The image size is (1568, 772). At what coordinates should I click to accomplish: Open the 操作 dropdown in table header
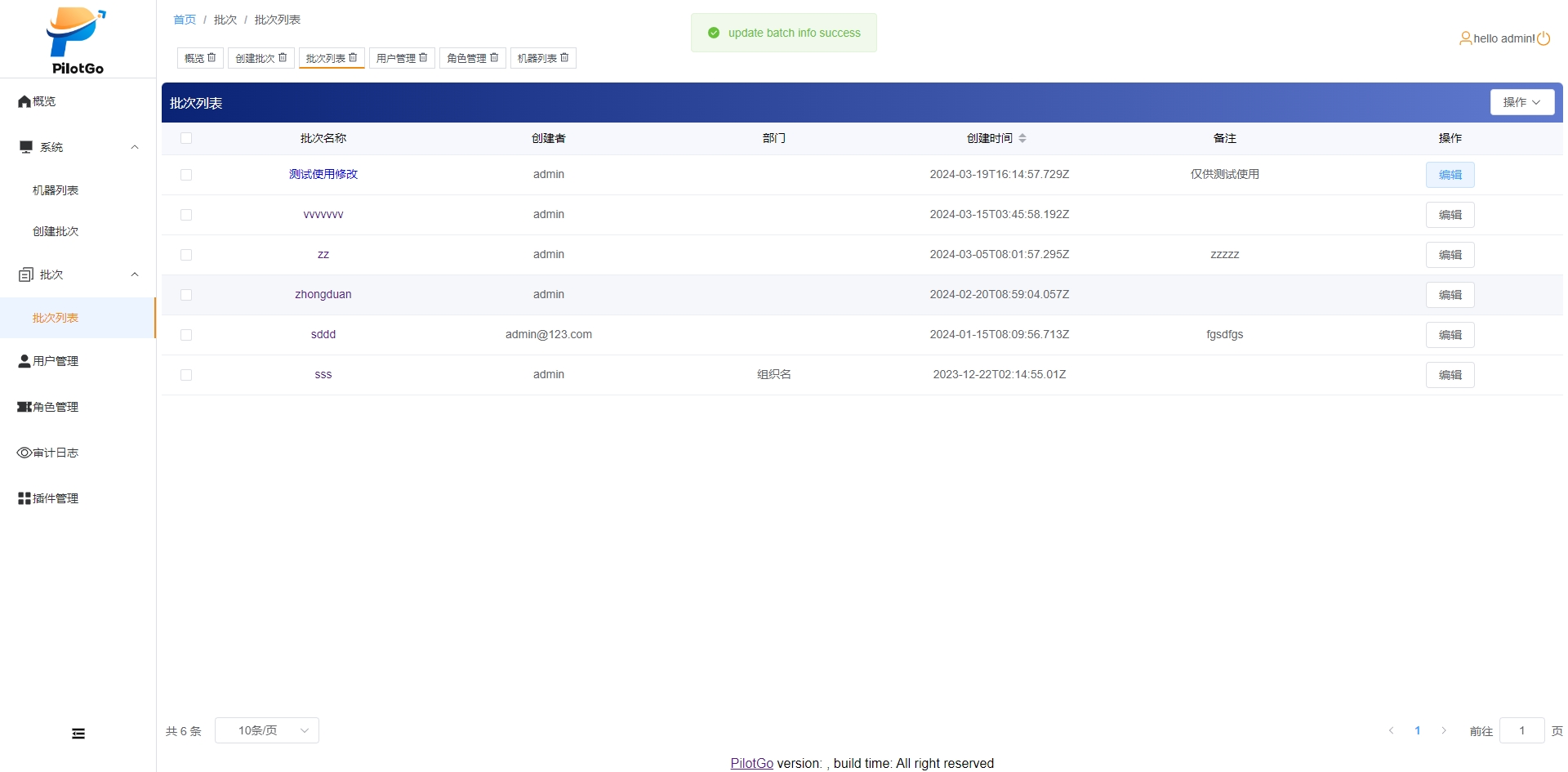pyautogui.click(x=1521, y=102)
